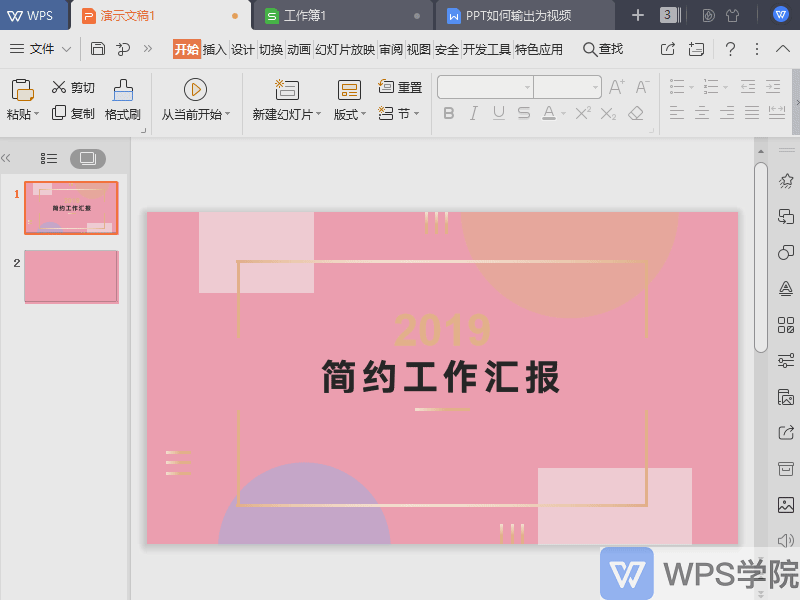Click the Cut icon
Viewport: 800px width, 600px height.
tap(58, 86)
